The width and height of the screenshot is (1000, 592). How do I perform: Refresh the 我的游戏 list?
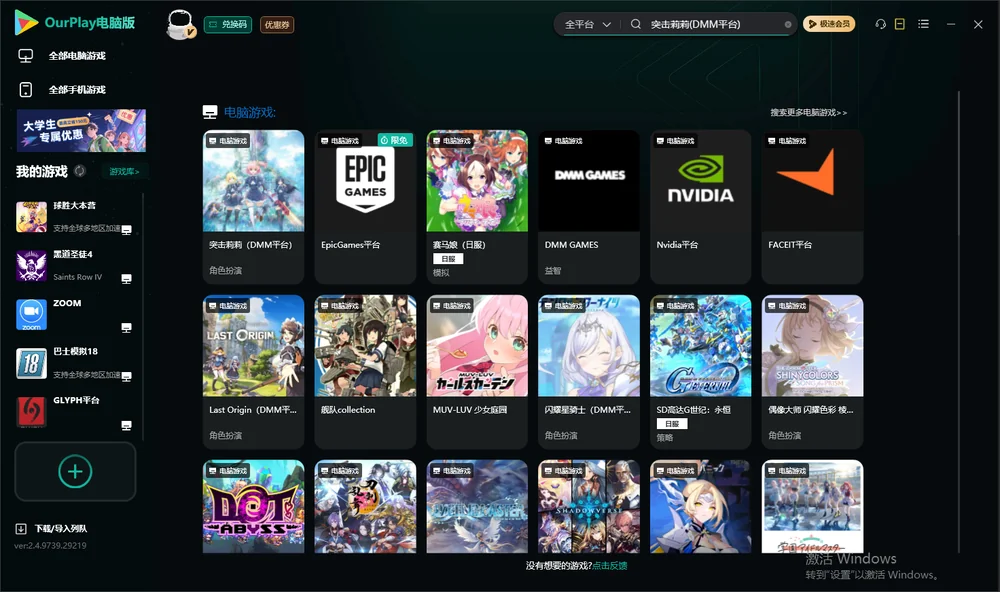80,171
